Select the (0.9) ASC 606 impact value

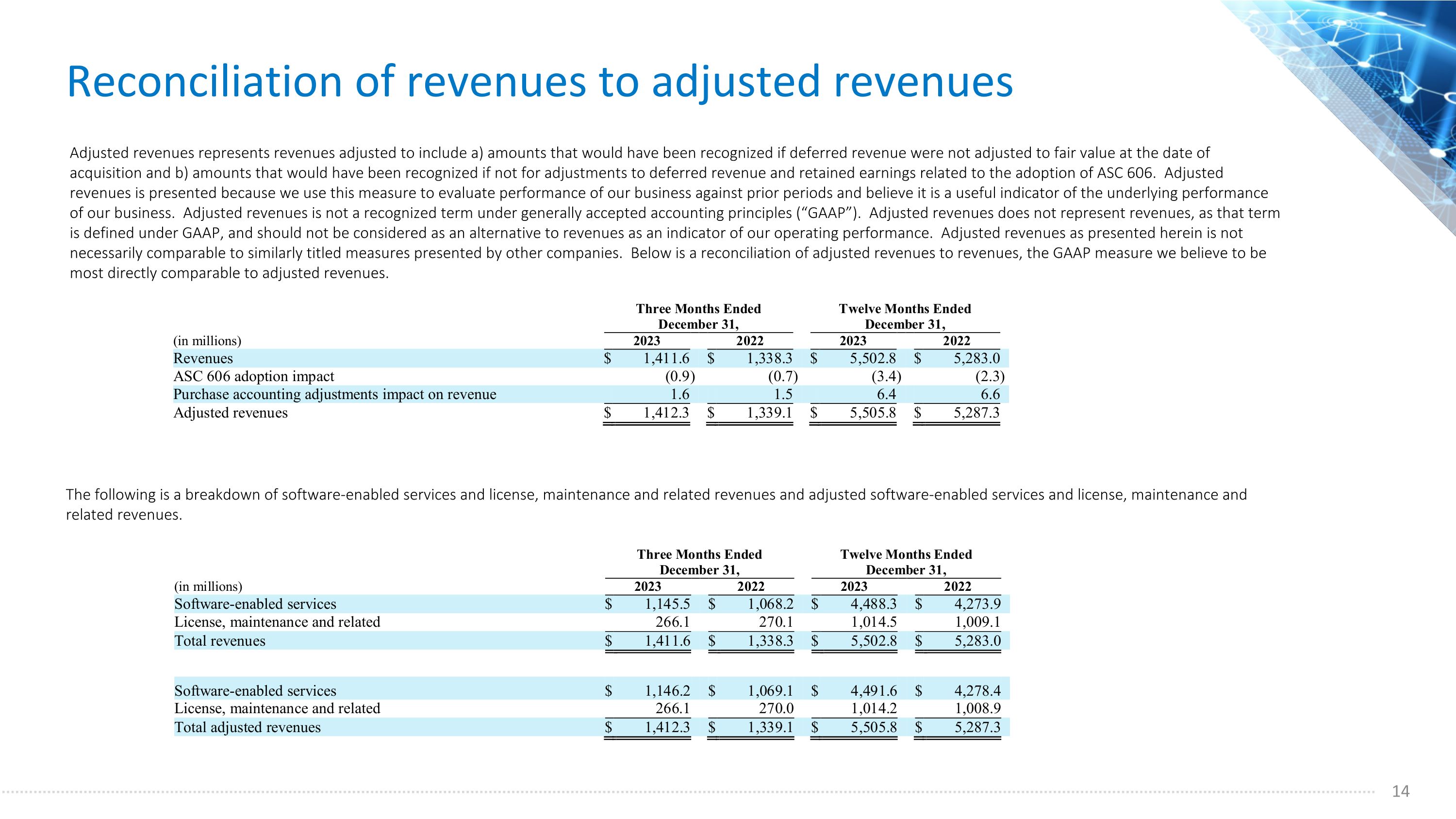coord(680,376)
